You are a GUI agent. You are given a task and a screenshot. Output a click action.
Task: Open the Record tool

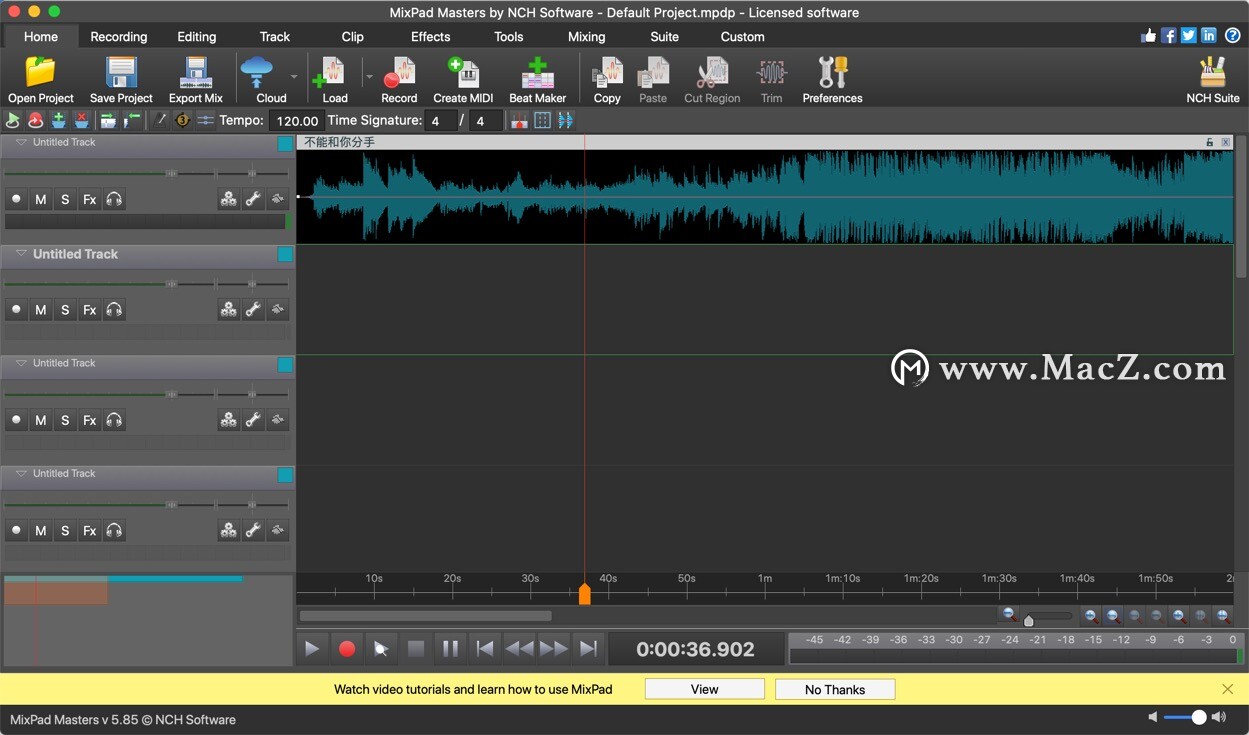coord(398,79)
